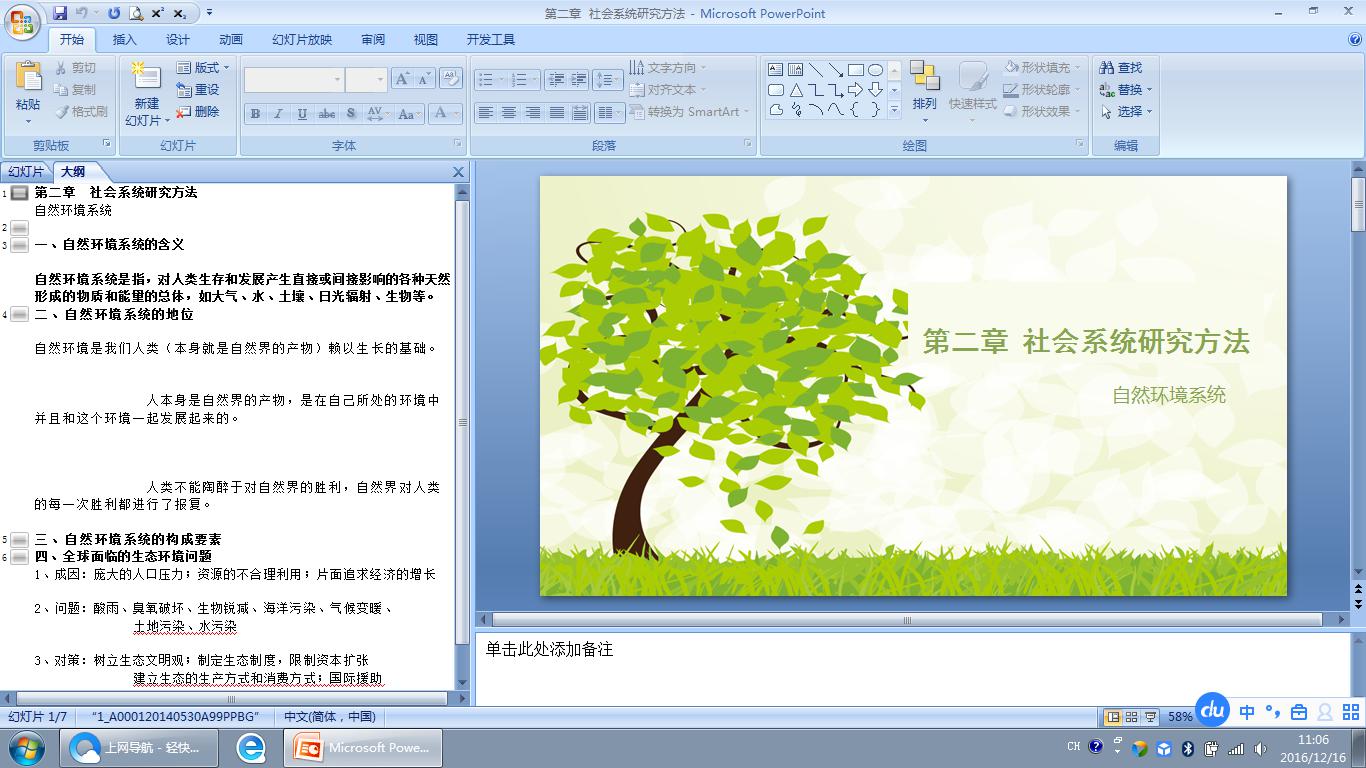Open the font size combo box
This screenshot has width=1366, height=768.
click(366, 80)
